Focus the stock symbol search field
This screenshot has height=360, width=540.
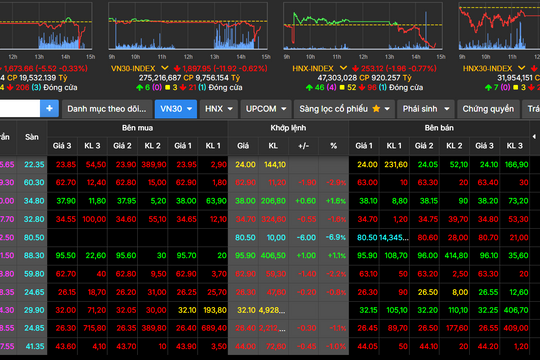pos(20,109)
